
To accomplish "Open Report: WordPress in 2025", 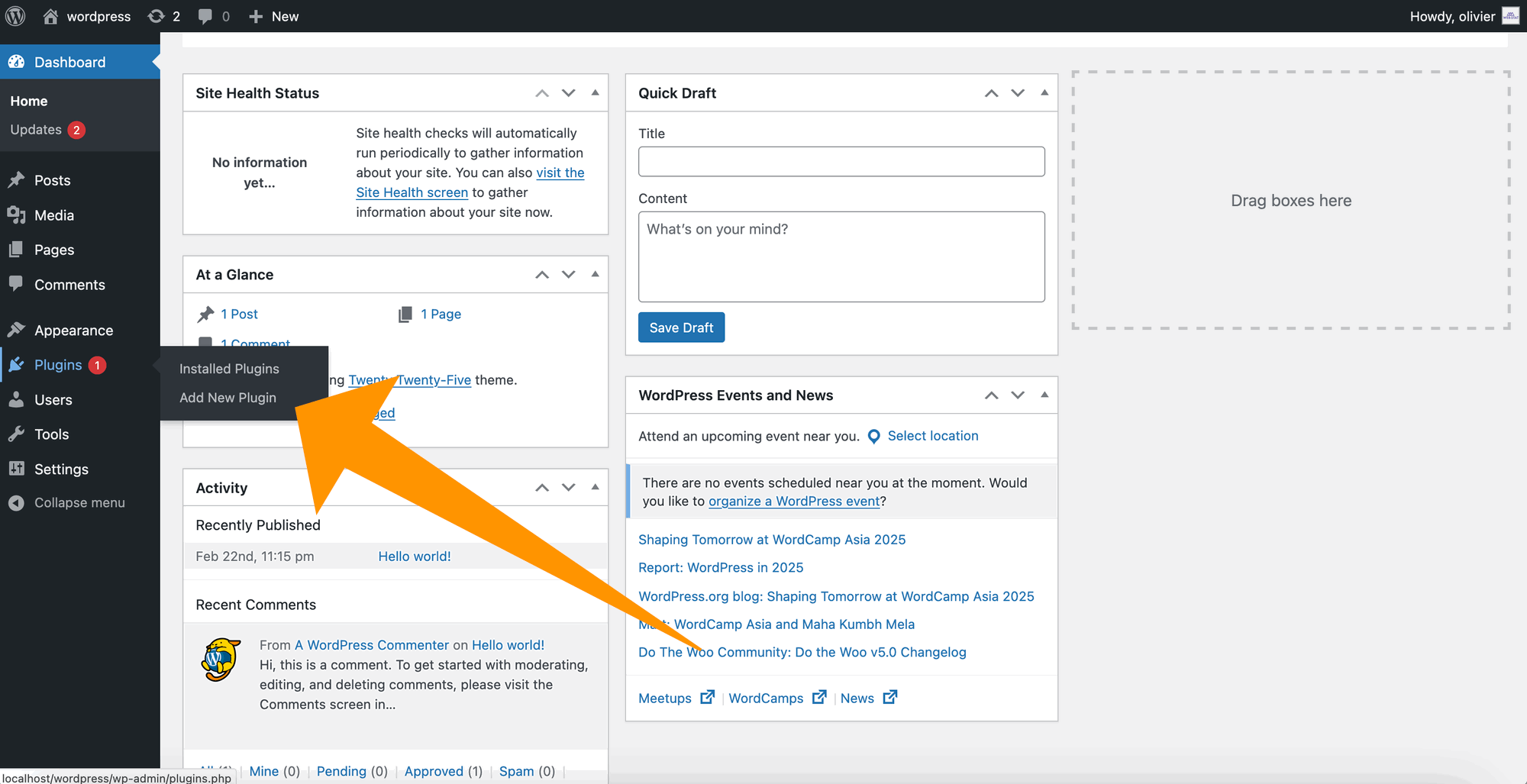I will point(721,568).
